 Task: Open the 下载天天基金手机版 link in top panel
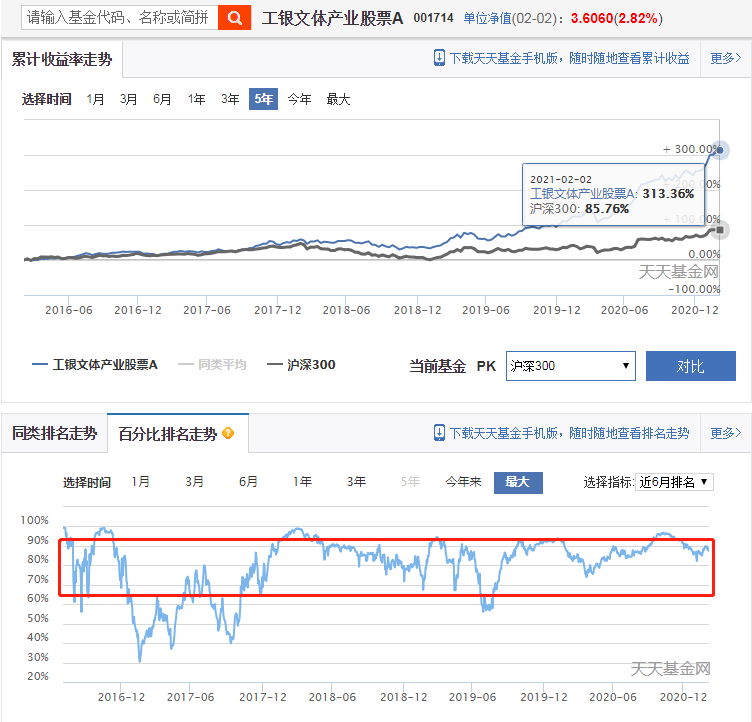point(569,58)
